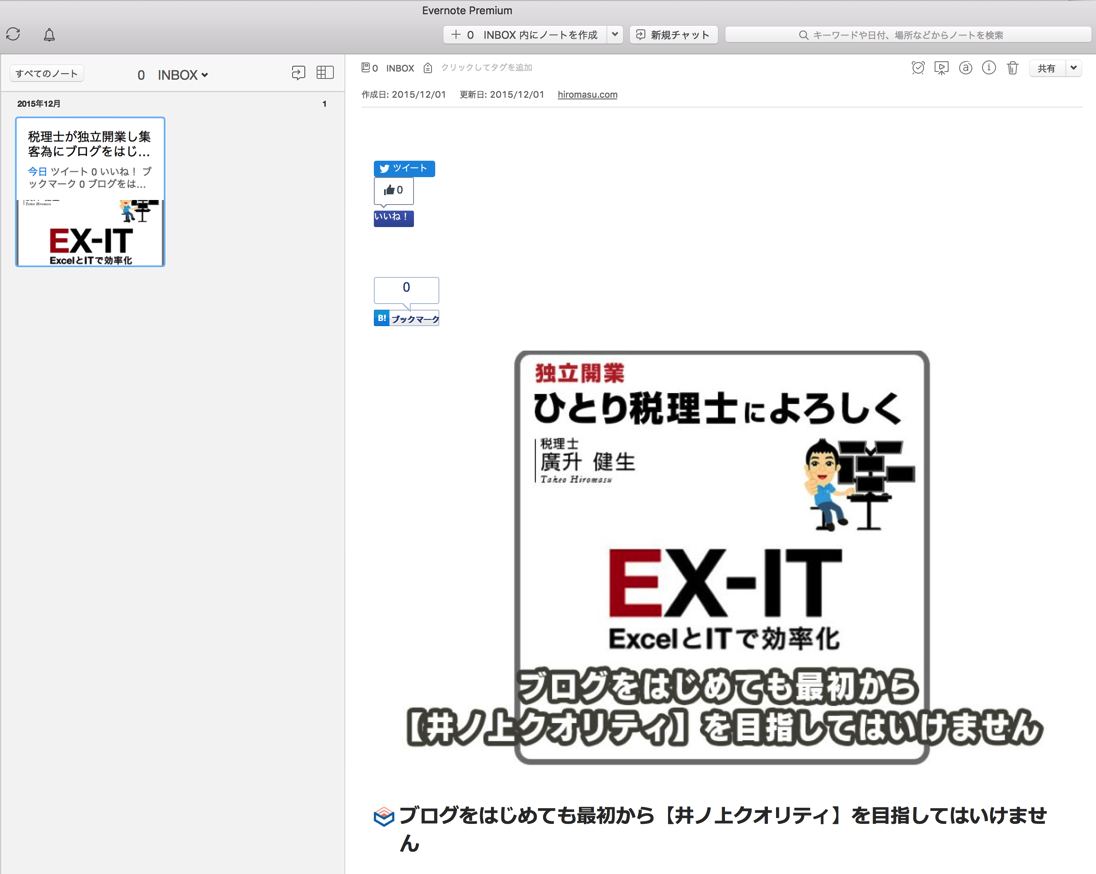Delete note with trash icon
The height and width of the screenshot is (874, 1096).
(1012, 68)
